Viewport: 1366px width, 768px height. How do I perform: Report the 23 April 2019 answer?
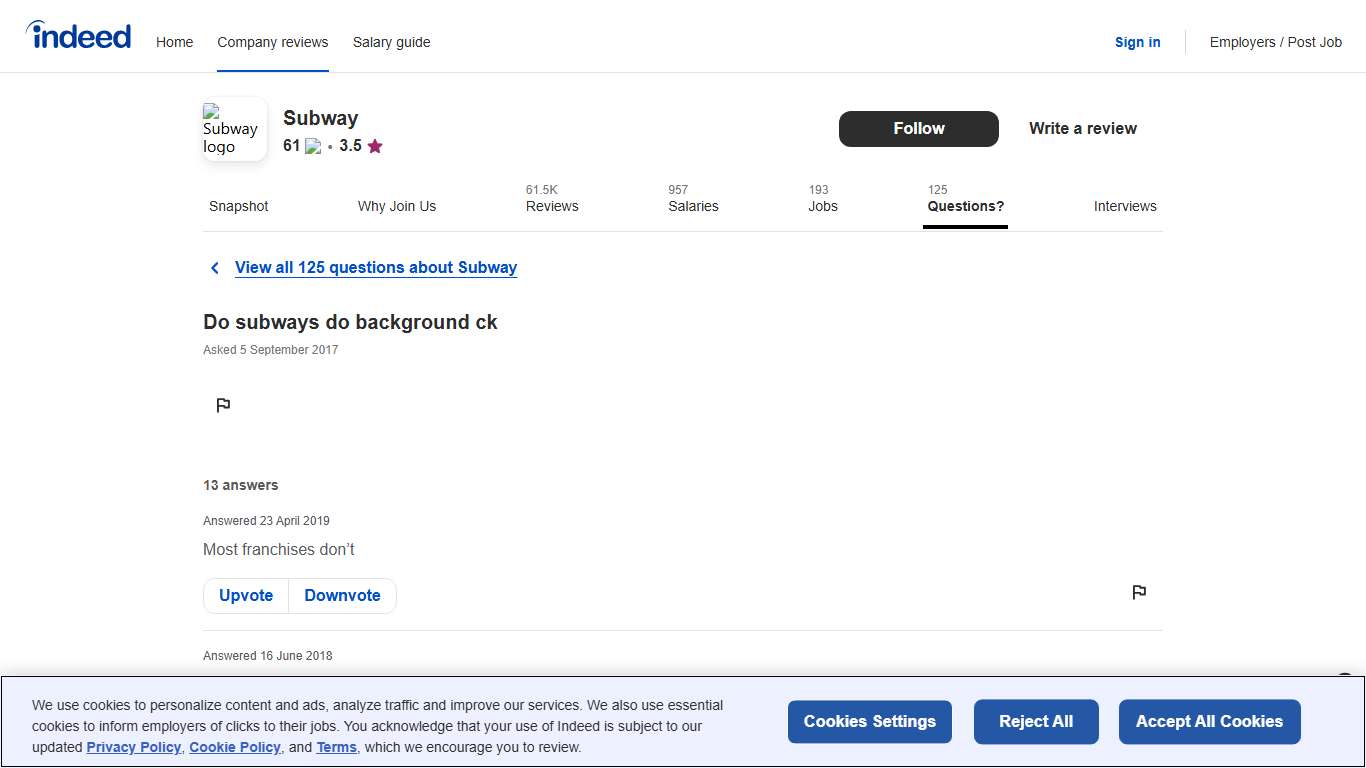(x=1138, y=592)
